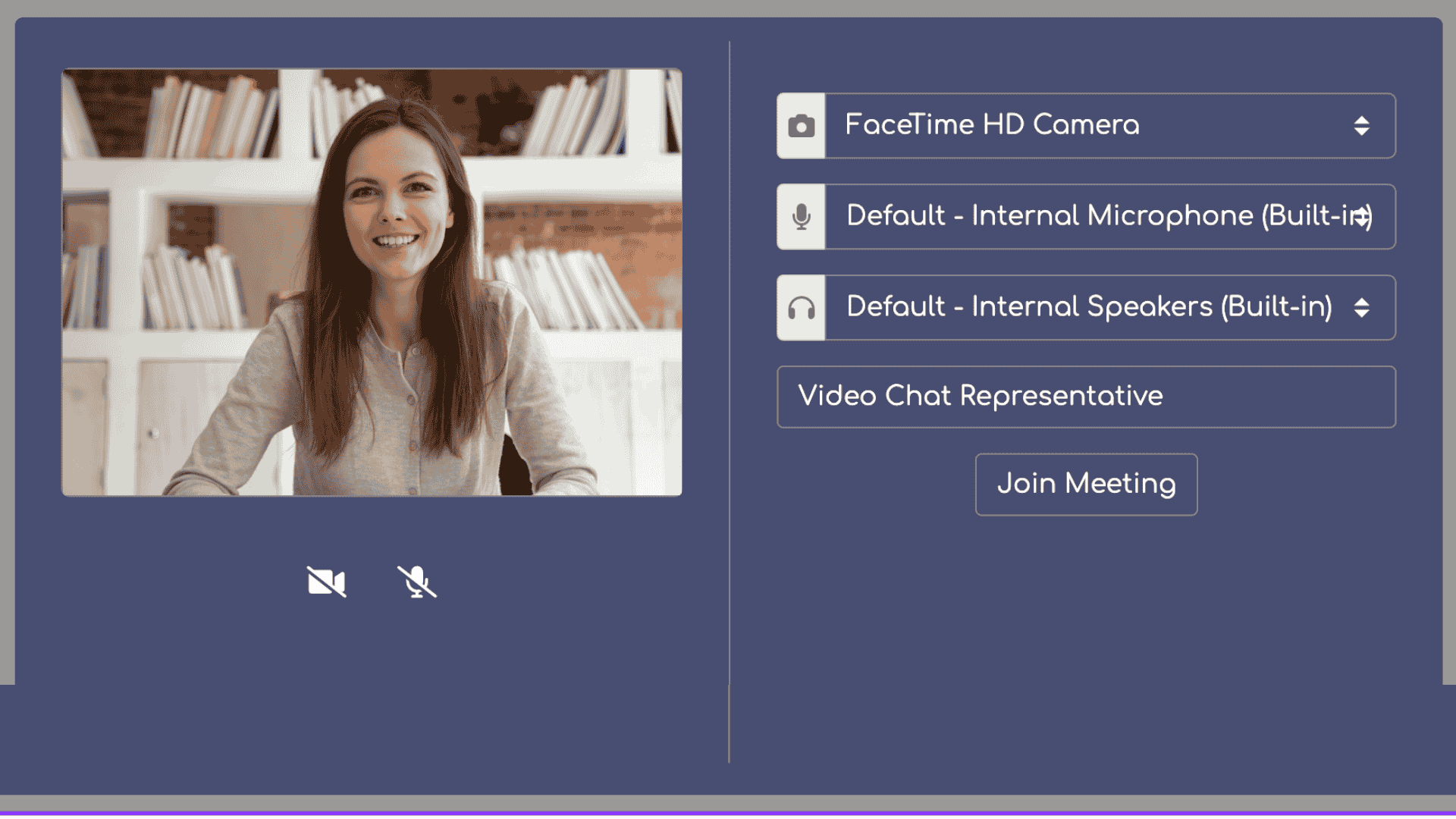Image resolution: width=1456 pixels, height=819 pixels.
Task: Click the "FaceTime HD Camera" label text
Action: 992,125
